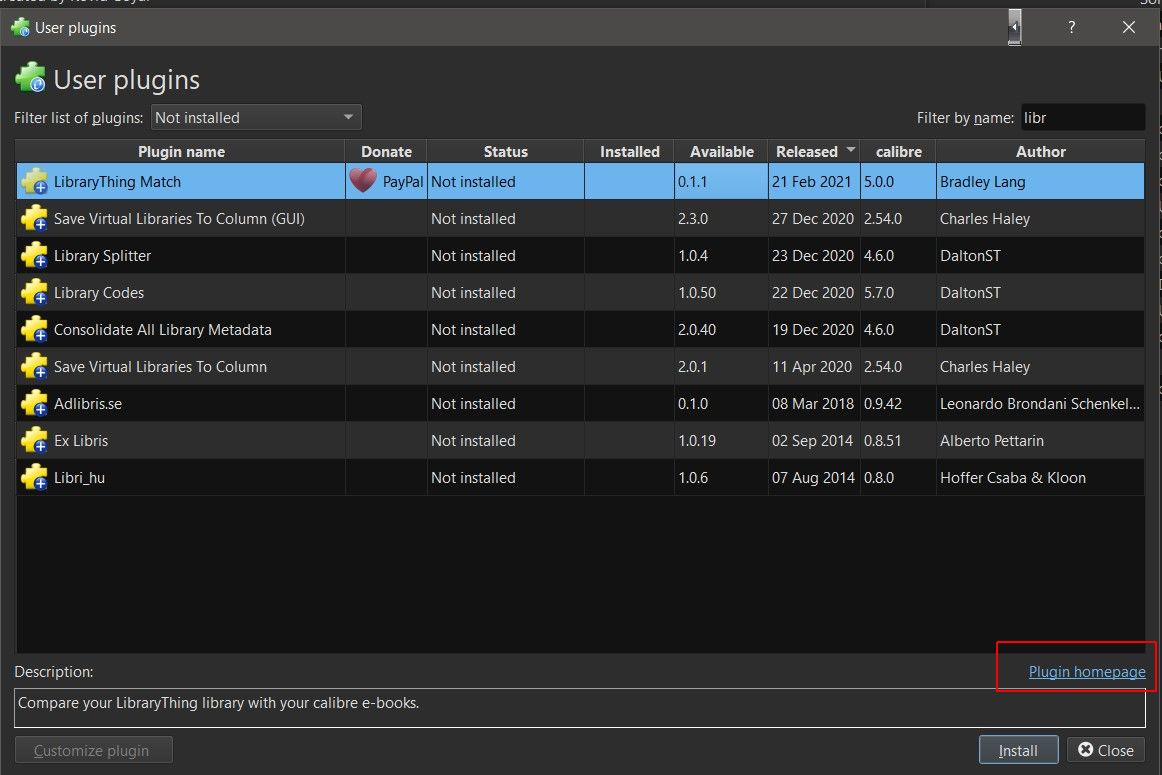
Task: Sort by the Installed column header
Action: (629, 152)
